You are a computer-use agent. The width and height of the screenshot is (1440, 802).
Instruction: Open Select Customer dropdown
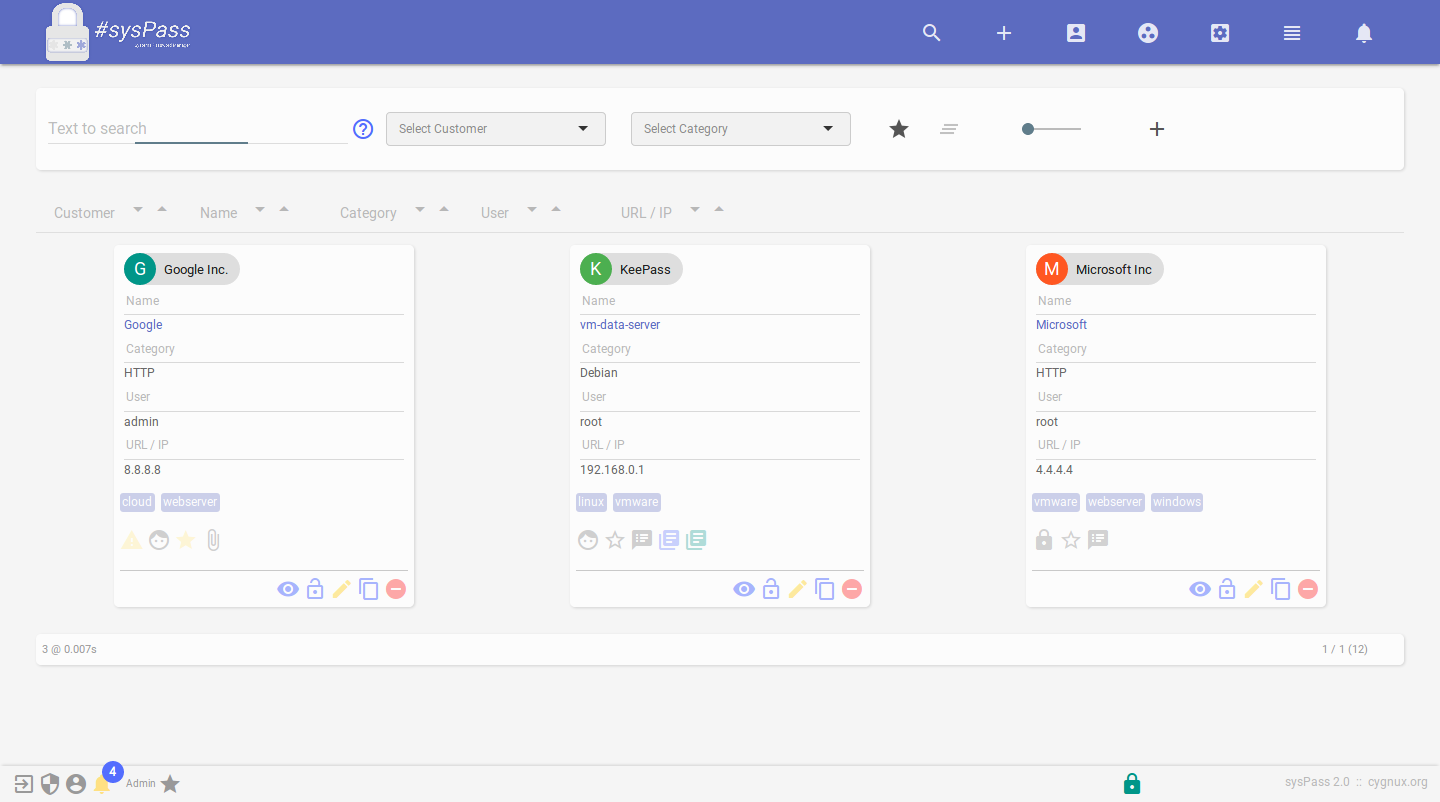pyautogui.click(x=496, y=129)
